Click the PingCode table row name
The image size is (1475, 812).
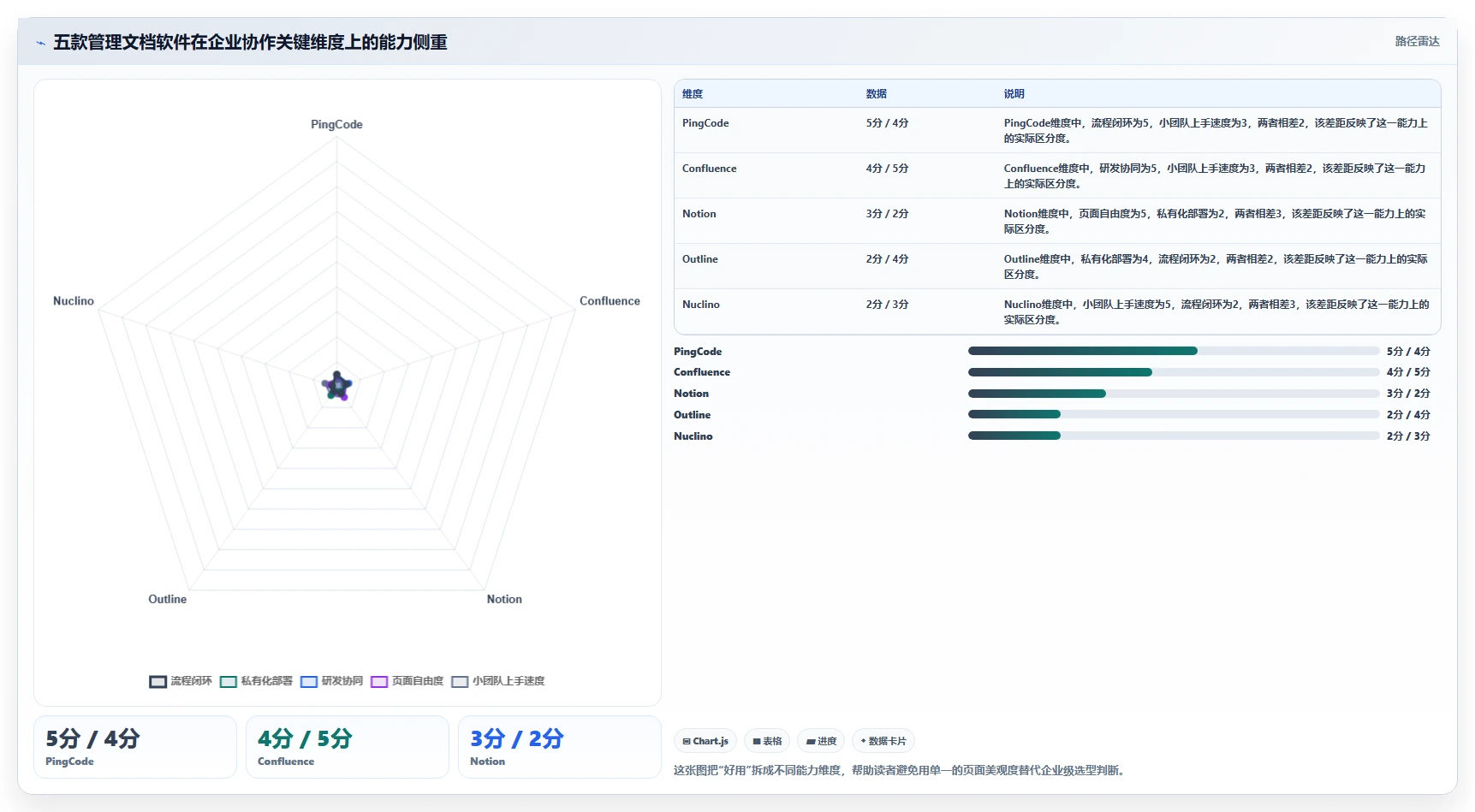[705, 123]
